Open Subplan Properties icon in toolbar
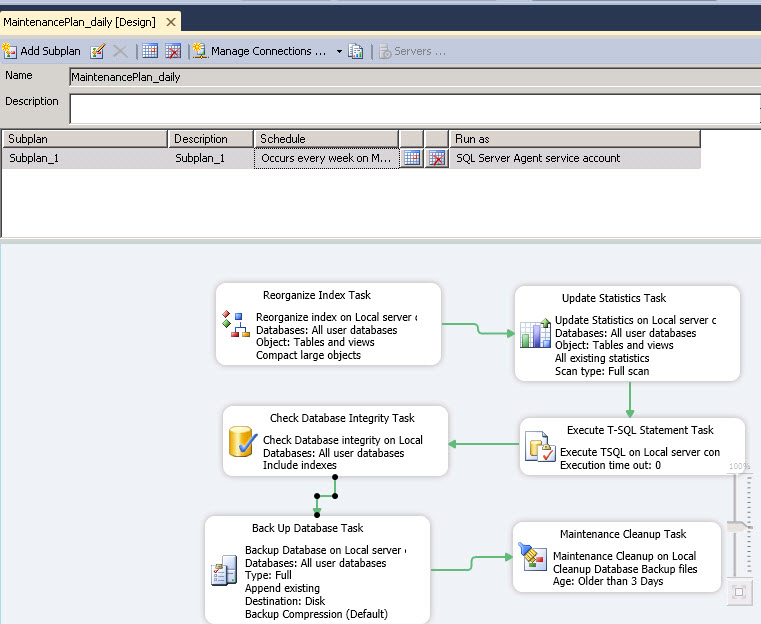Image resolution: width=761 pixels, height=624 pixels. 98,51
